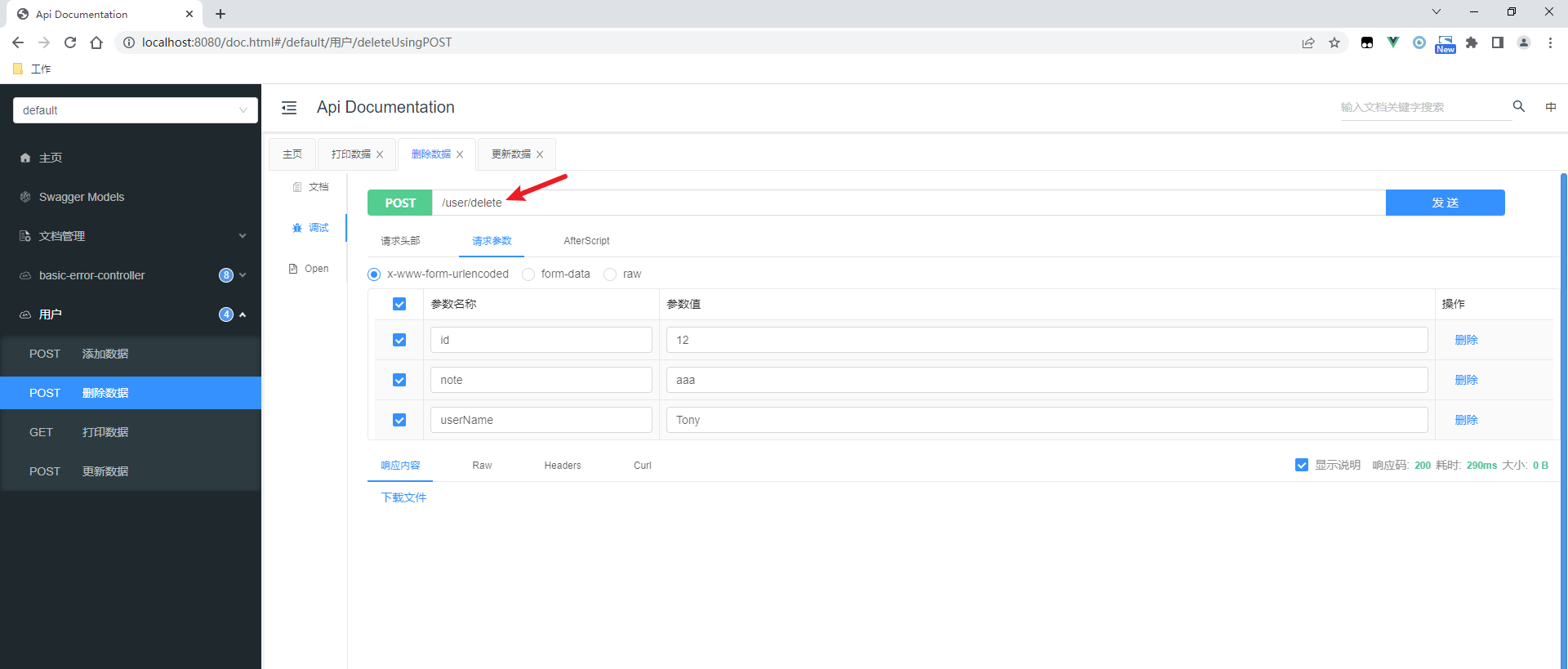The image size is (1568, 669).
Task: Open POST 添加数据 API entry
Action: tap(131, 354)
